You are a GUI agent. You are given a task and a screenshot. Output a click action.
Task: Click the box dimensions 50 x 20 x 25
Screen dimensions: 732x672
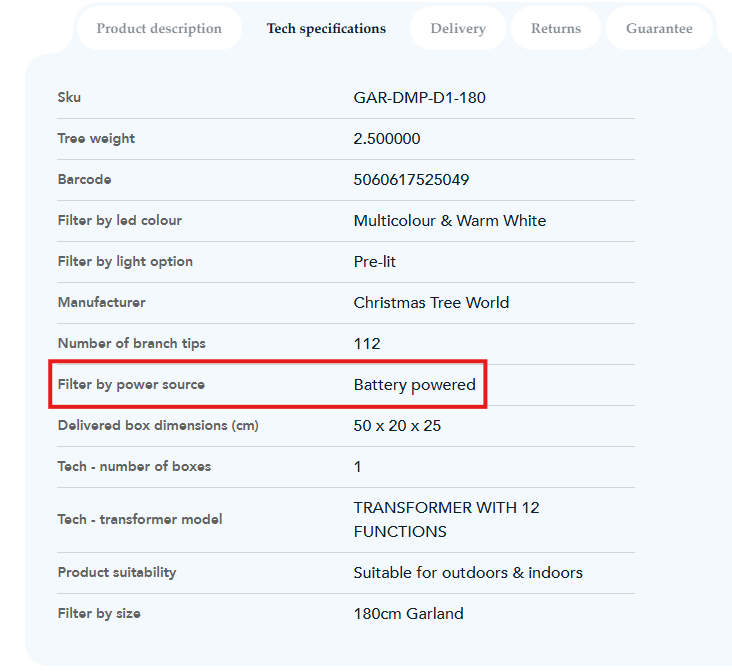click(x=397, y=426)
